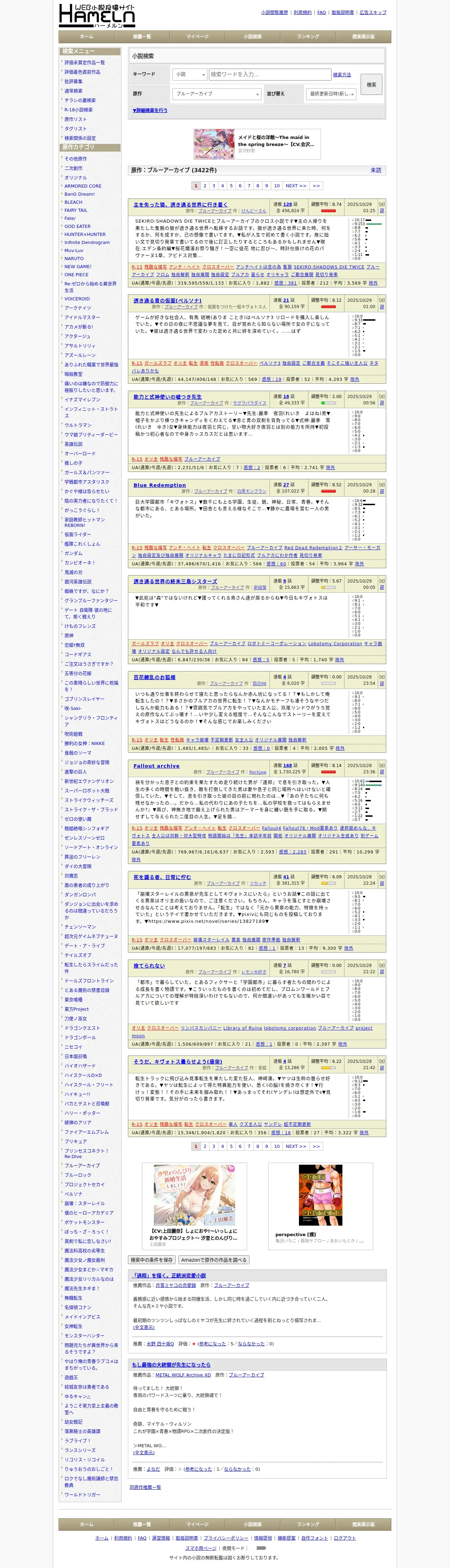Click the green rating bar for 能力と式神使いの嘘つき先生

[329, 402]
